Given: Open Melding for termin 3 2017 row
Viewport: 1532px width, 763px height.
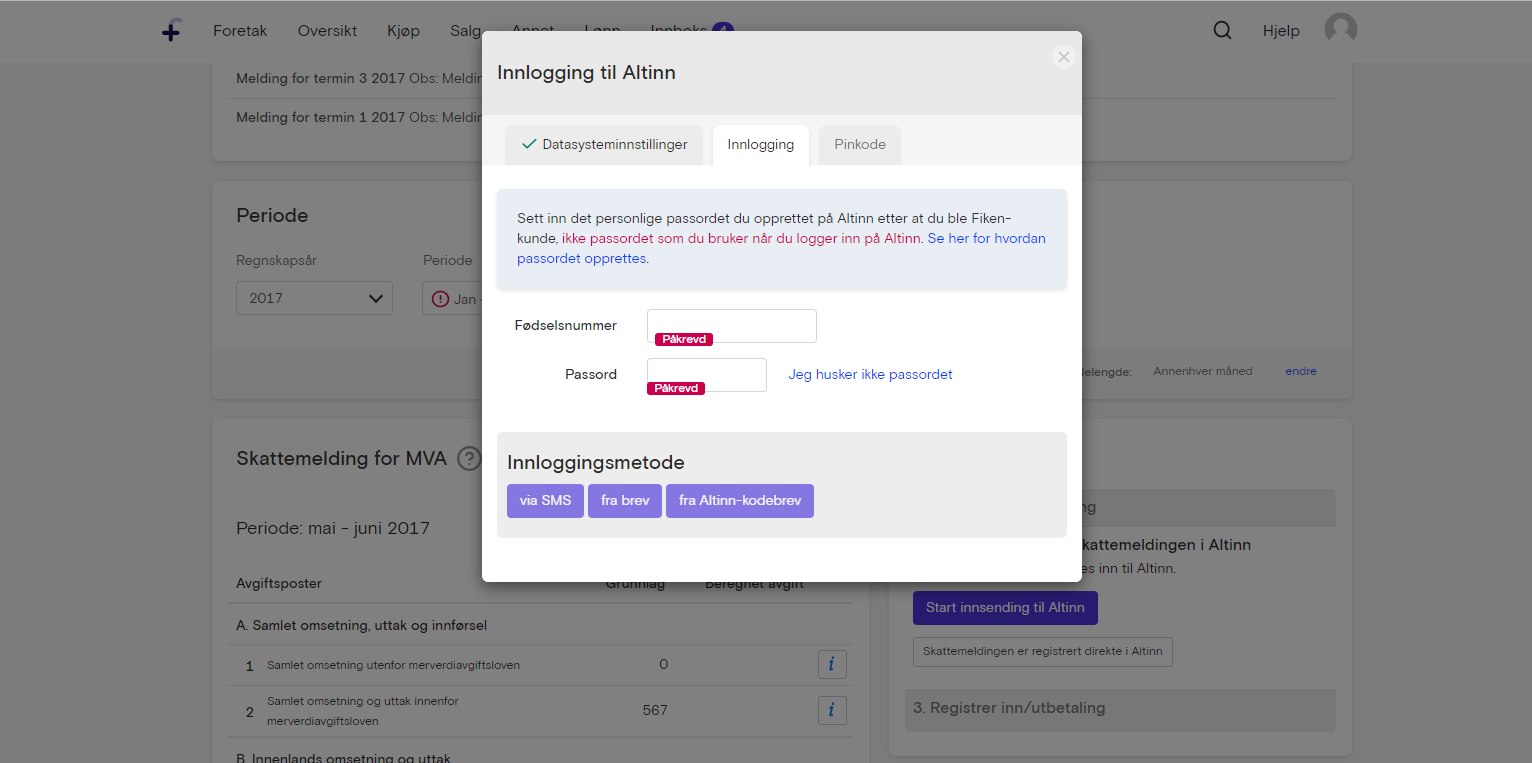Looking at the screenshot, I should (359, 78).
